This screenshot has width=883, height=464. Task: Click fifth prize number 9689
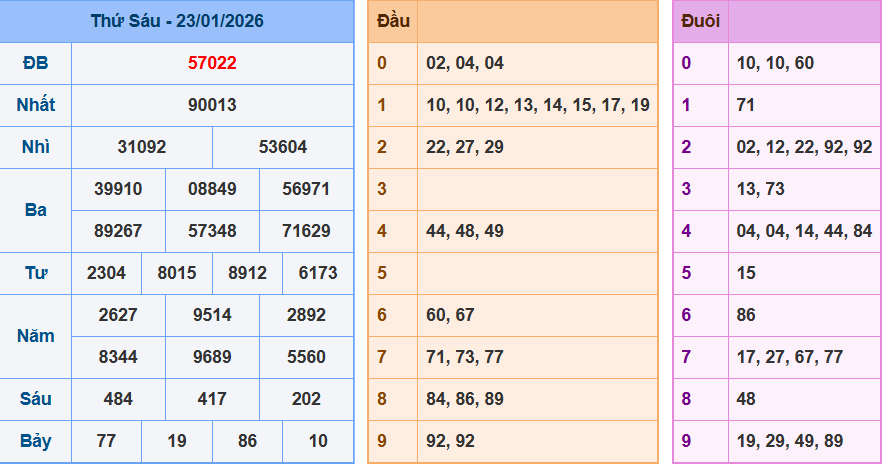pos(212,357)
